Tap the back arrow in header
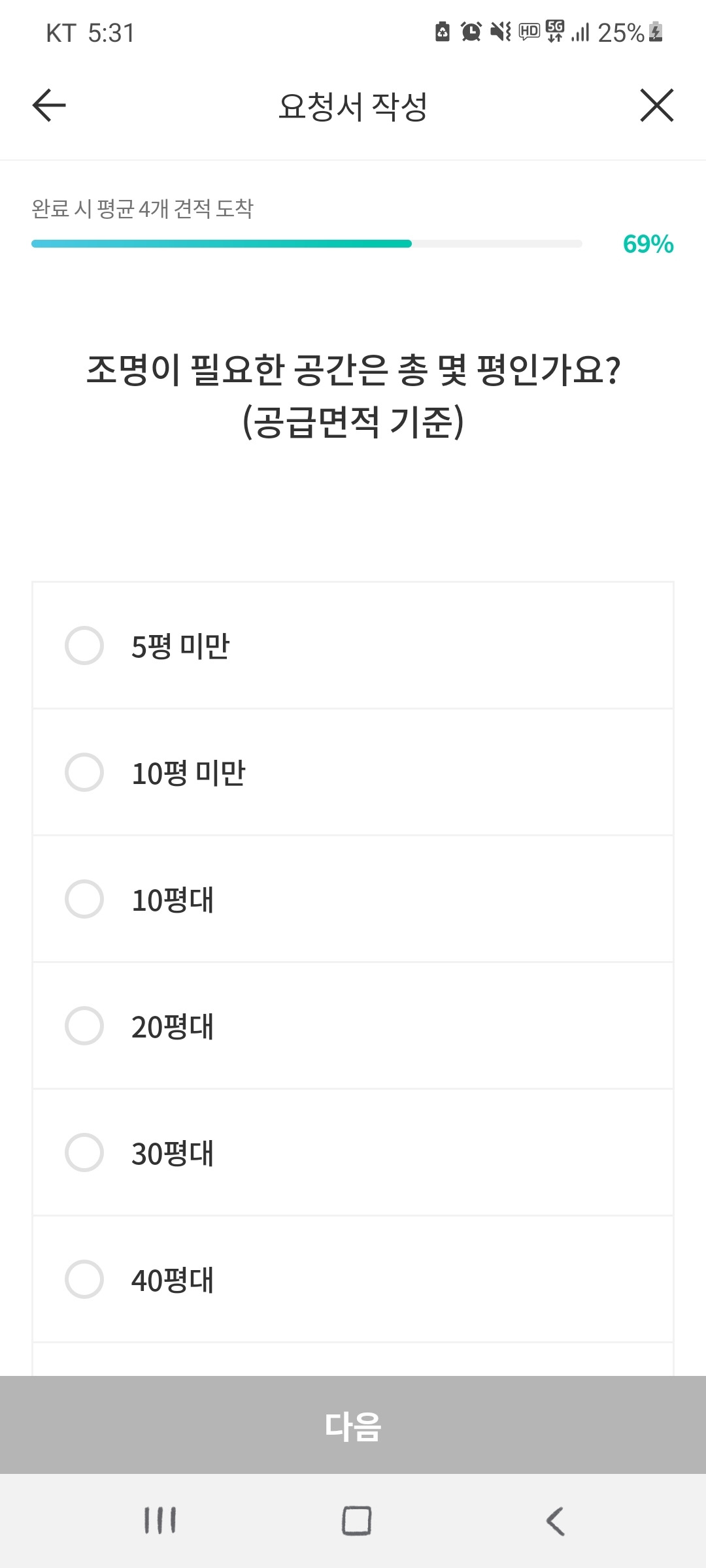The width and height of the screenshot is (706, 1568). (x=49, y=105)
